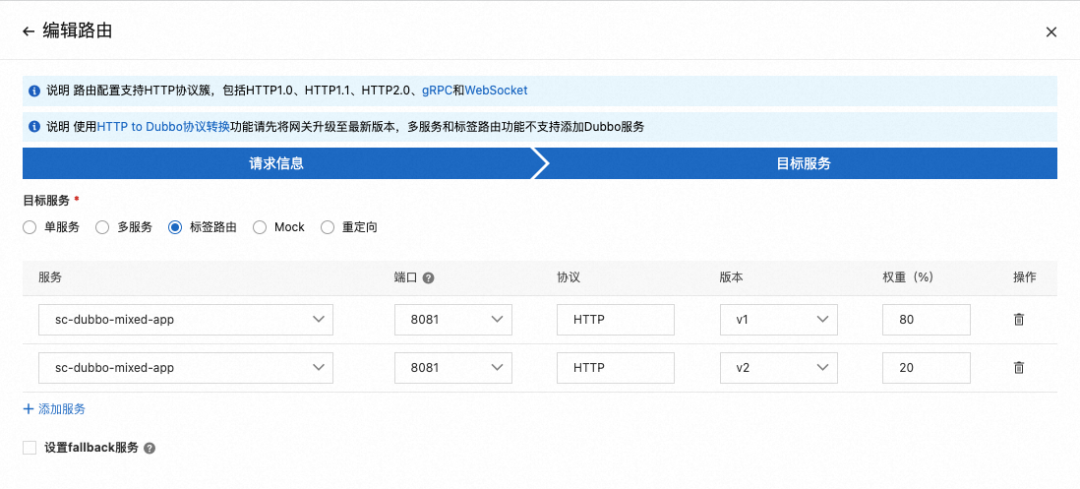Screen dimensions: 1080x489
Task: Open the 8081 port dropdown in the v2 row
Action: click(x=453, y=368)
